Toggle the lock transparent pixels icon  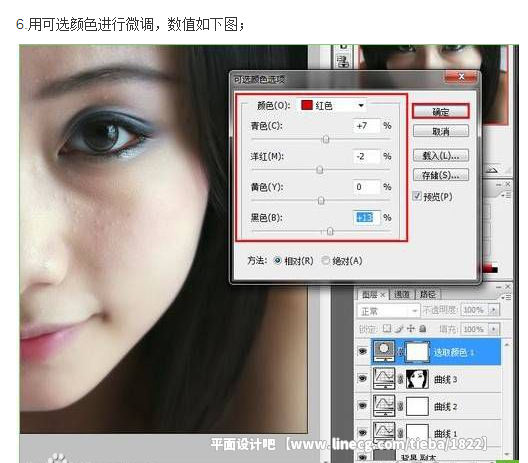[x=387, y=328]
